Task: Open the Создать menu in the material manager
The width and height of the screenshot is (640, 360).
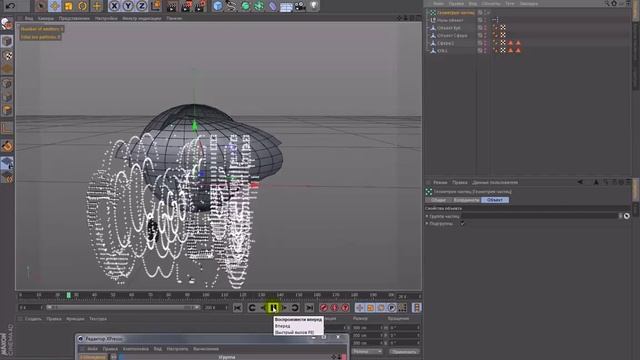Action: [33, 319]
